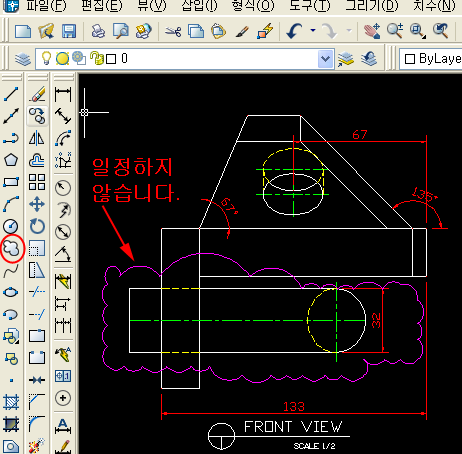Select the Diameter Dimension tool
Image resolution: width=462 pixels, height=454 pixels.
[x=63, y=232]
